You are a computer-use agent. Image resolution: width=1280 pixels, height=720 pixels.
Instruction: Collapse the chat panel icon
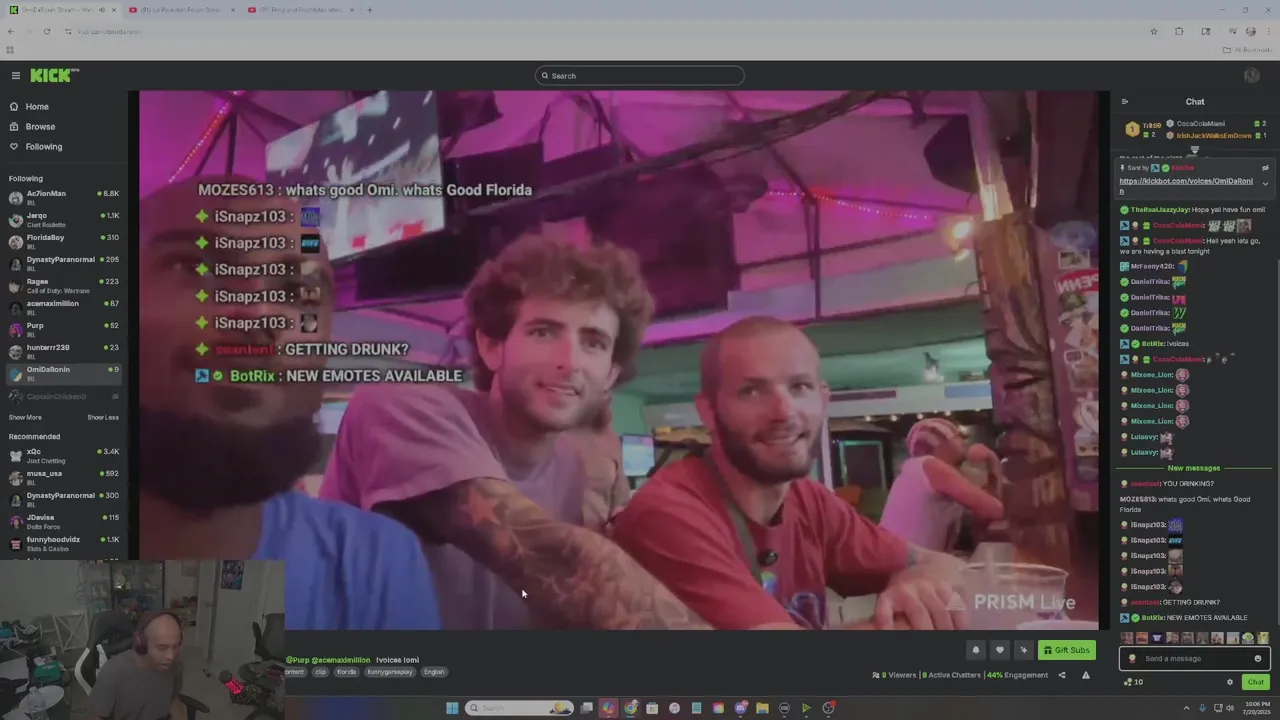coord(1125,101)
